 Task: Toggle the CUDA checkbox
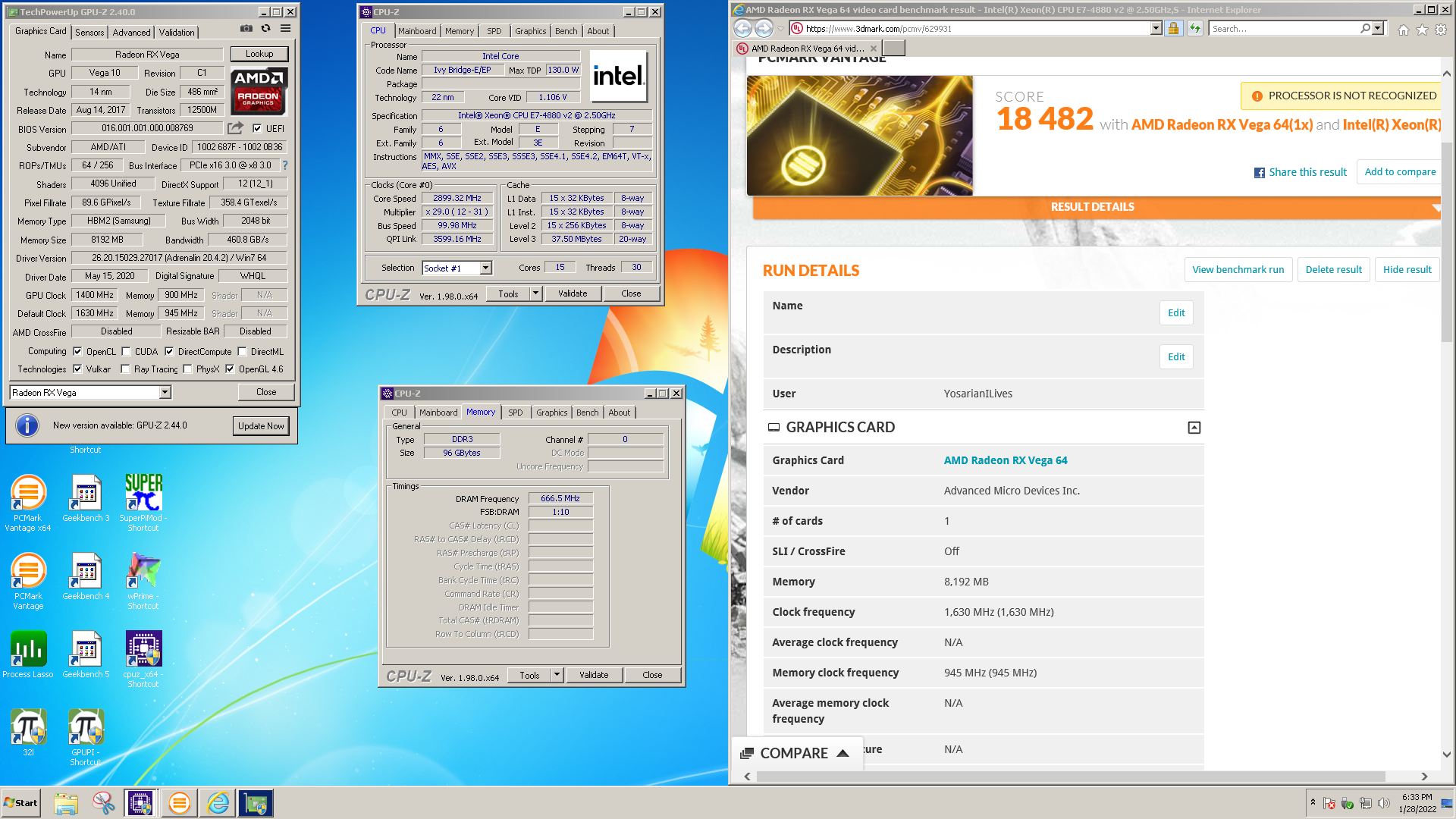tap(126, 352)
